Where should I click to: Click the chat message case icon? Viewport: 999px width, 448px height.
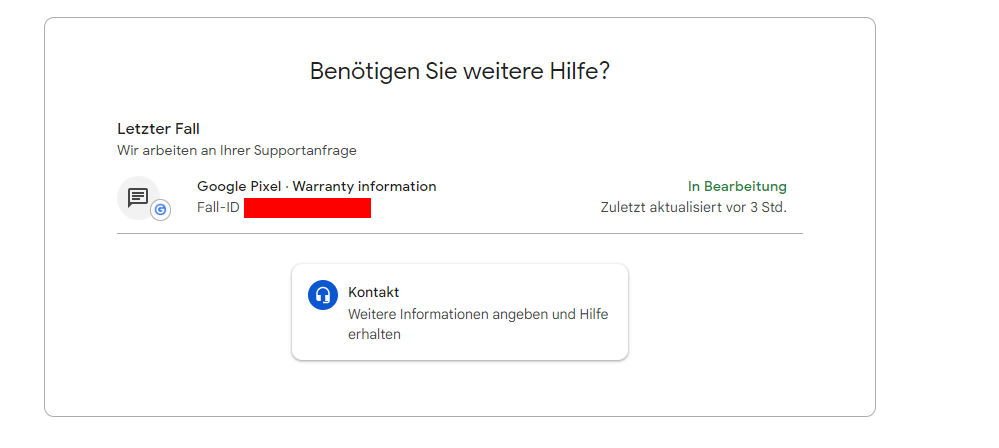[138, 196]
